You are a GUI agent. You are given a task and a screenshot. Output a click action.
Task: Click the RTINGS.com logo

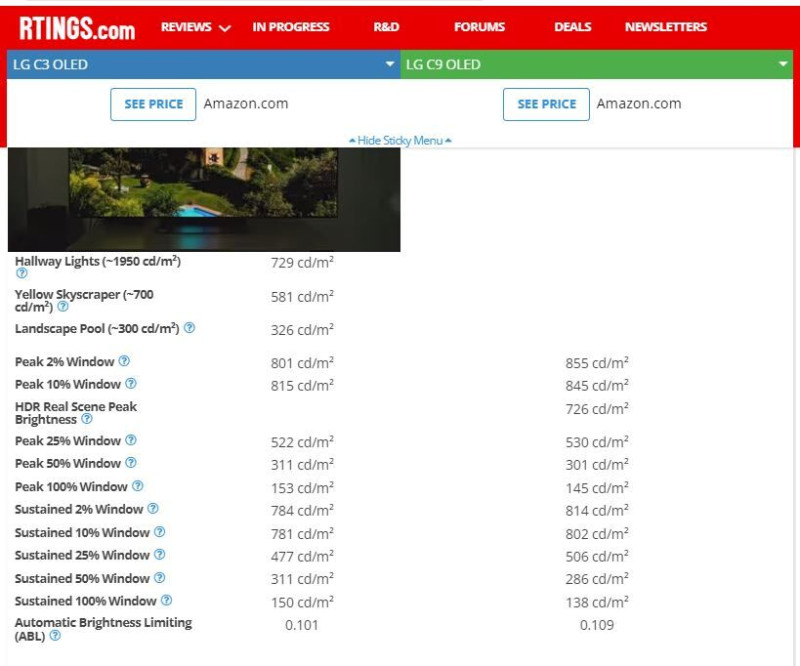pyautogui.click(x=77, y=28)
